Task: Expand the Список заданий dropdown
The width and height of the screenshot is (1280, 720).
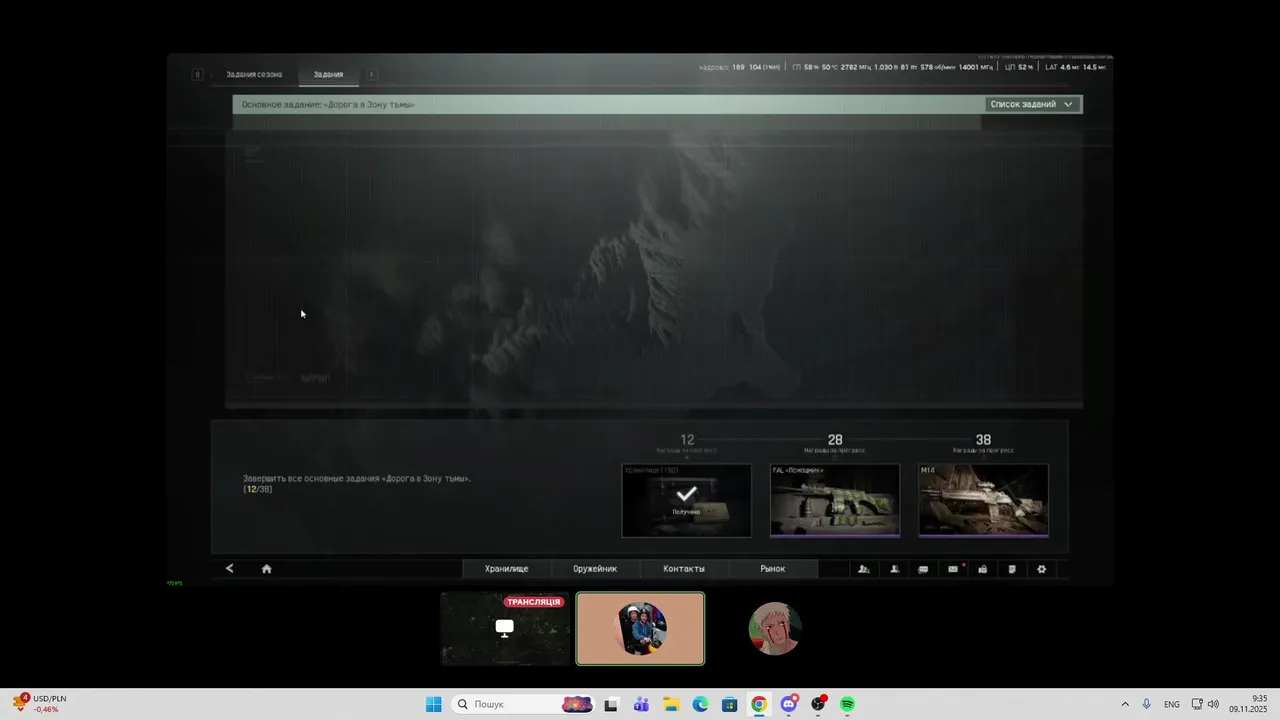Action: (x=1031, y=104)
